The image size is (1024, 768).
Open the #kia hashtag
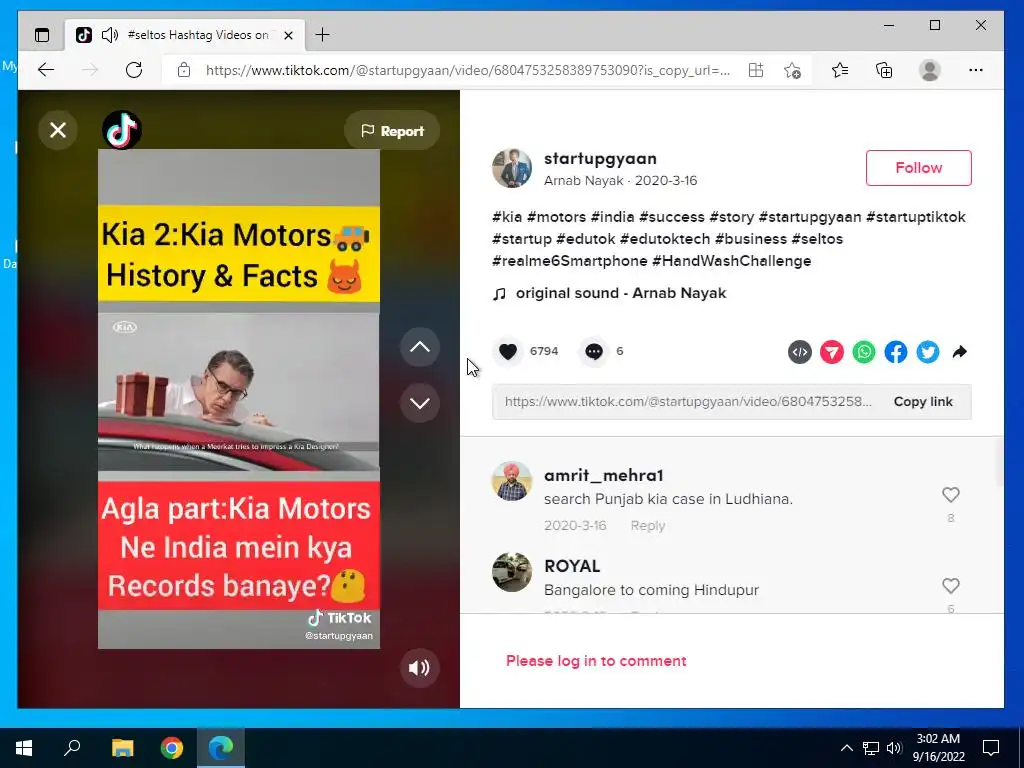click(507, 217)
